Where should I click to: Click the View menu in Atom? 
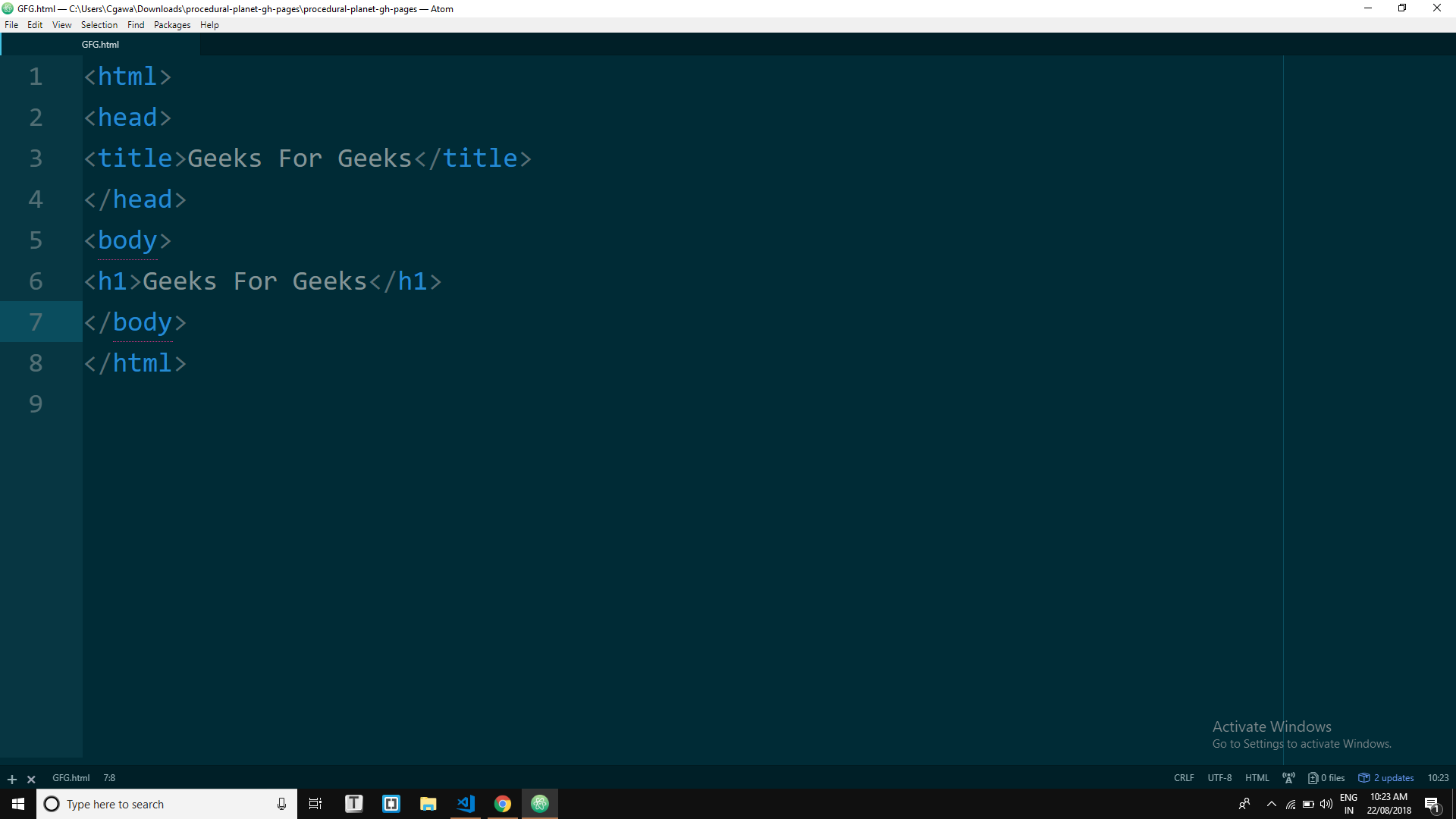(61, 24)
